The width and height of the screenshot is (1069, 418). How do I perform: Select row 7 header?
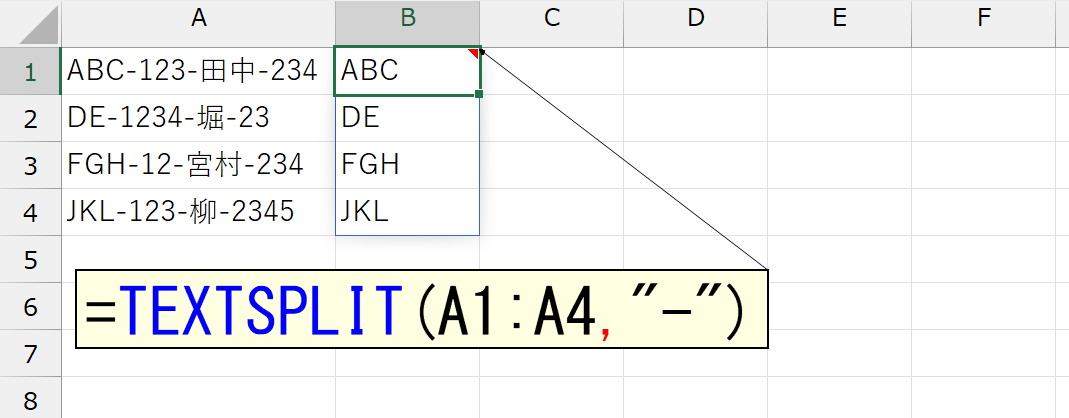30,353
